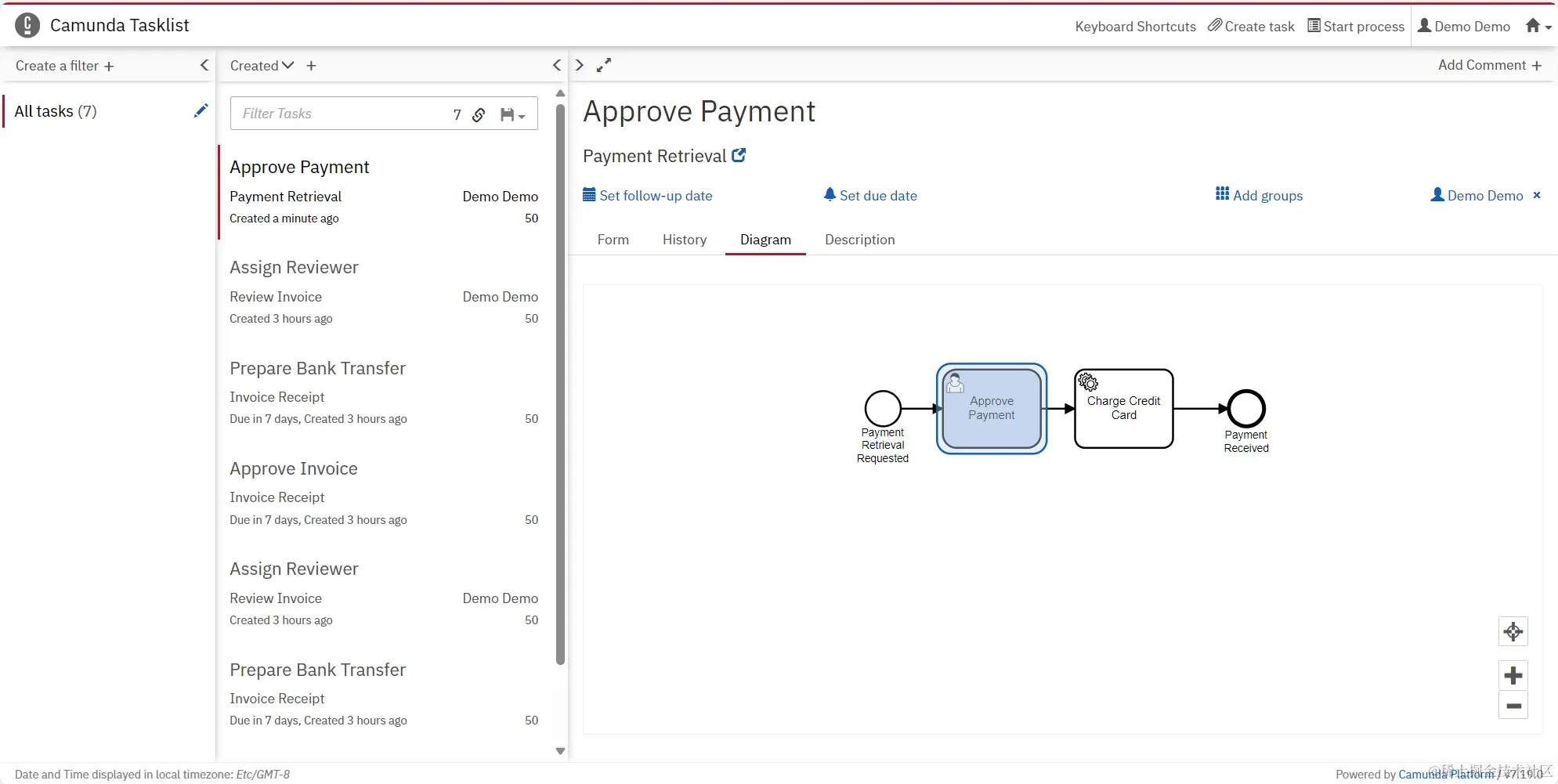Screen dimensions: 1558x784
Task: Click the Demo Demo assignee link
Action: [x=1477, y=195]
